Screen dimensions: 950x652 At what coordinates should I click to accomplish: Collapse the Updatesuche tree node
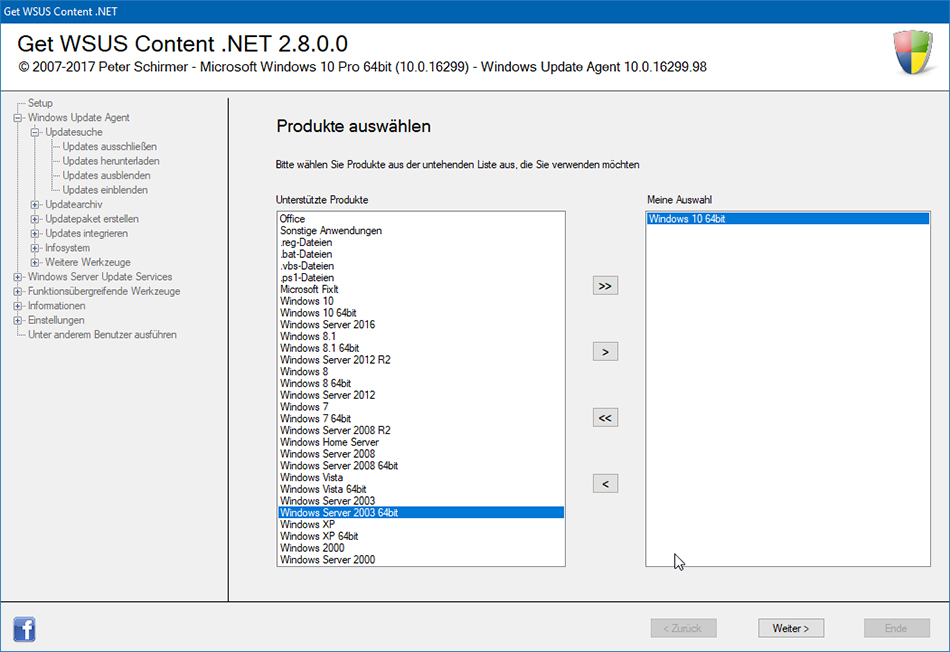click(x=35, y=132)
